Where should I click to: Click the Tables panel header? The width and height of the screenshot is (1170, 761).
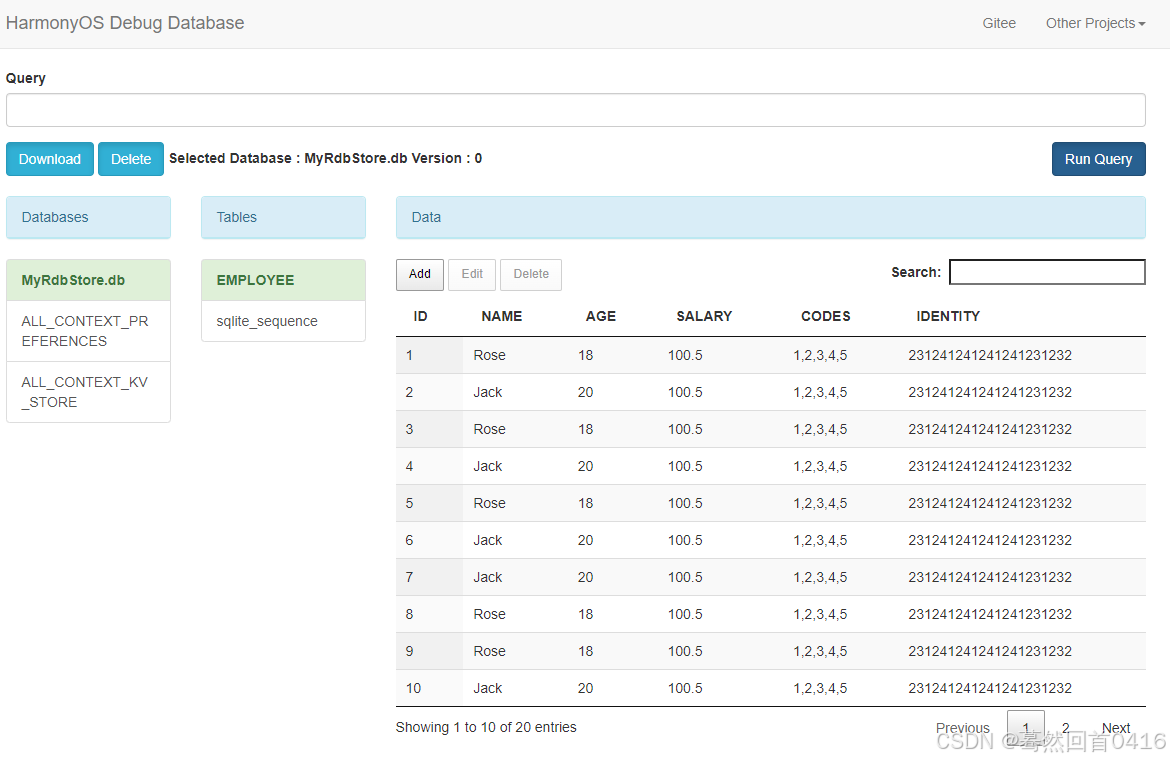pyautogui.click(x=284, y=217)
